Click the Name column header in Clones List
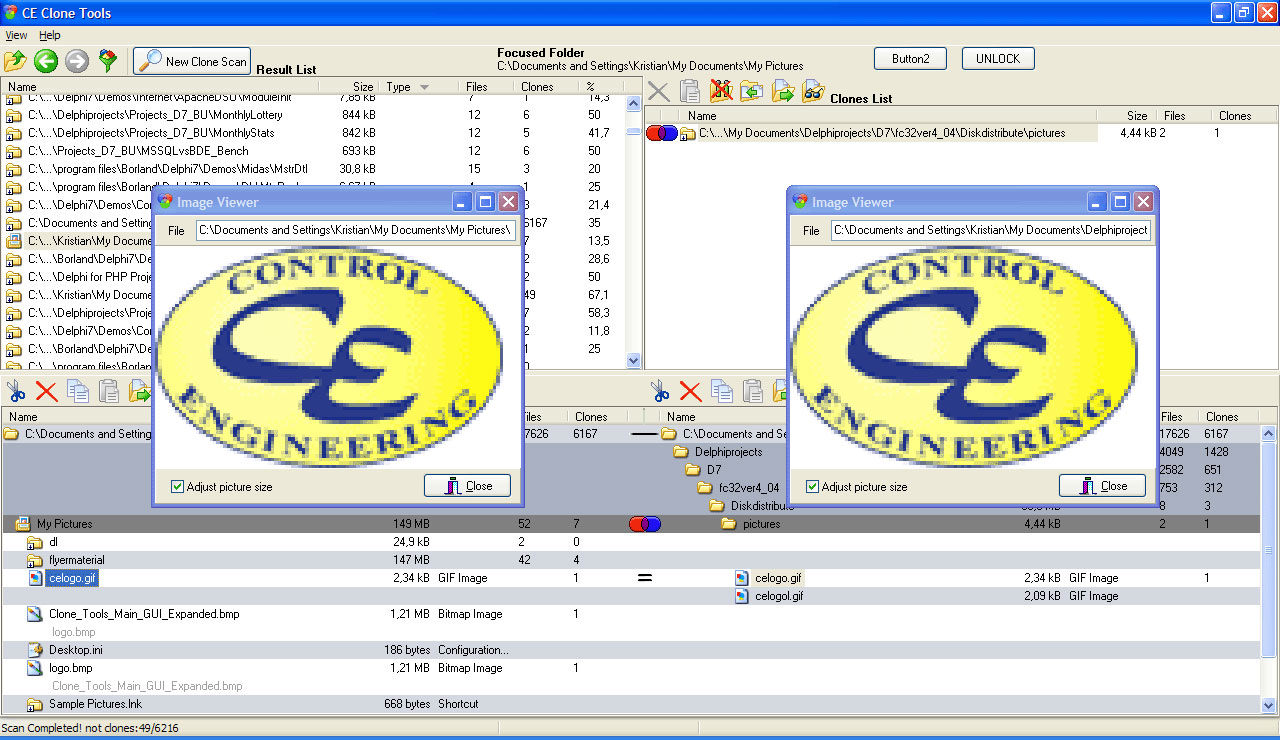1280x740 pixels. (x=702, y=116)
